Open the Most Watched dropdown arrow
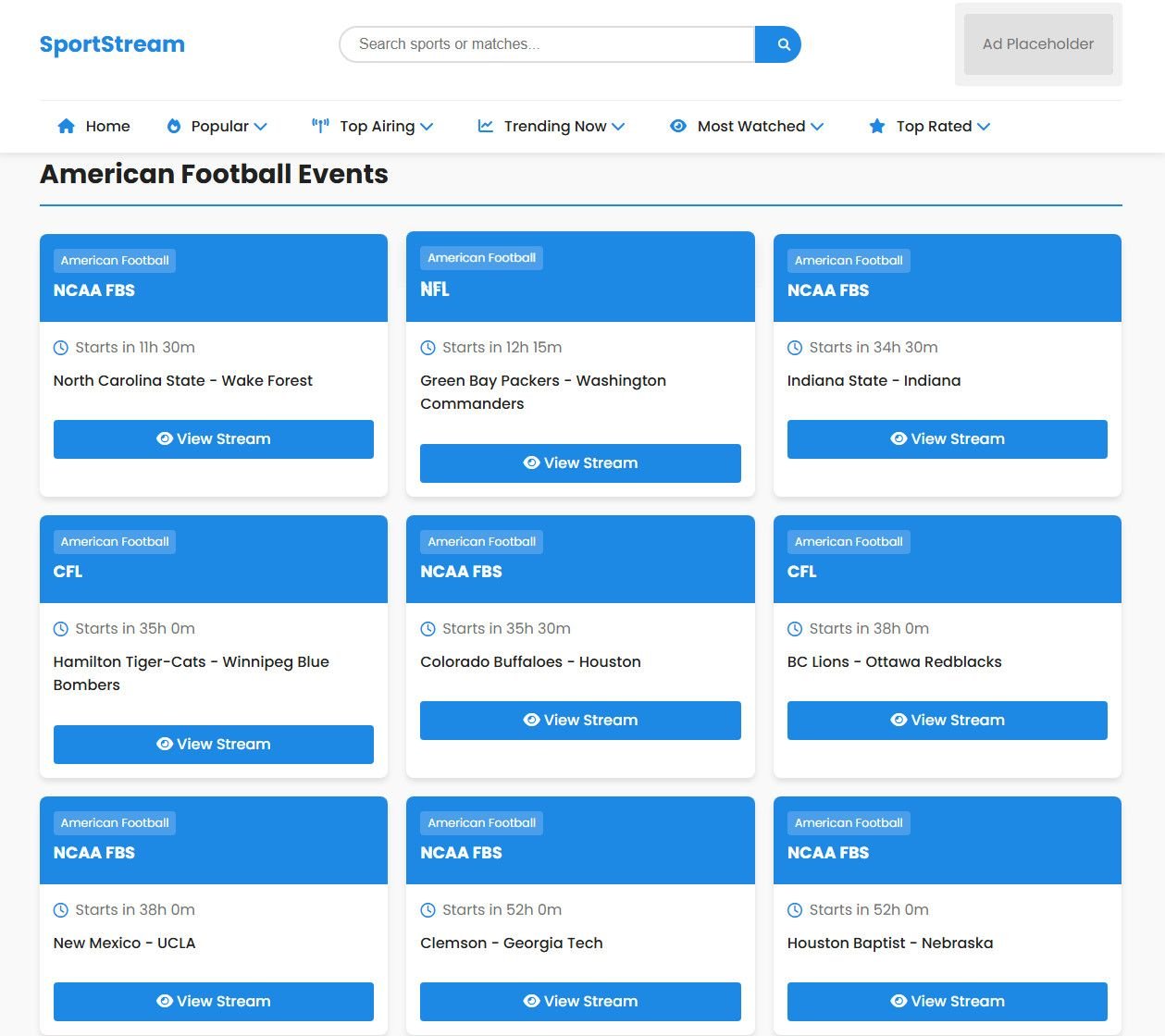The height and width of the screenshot is (1036, 1165). click(817, 127)
